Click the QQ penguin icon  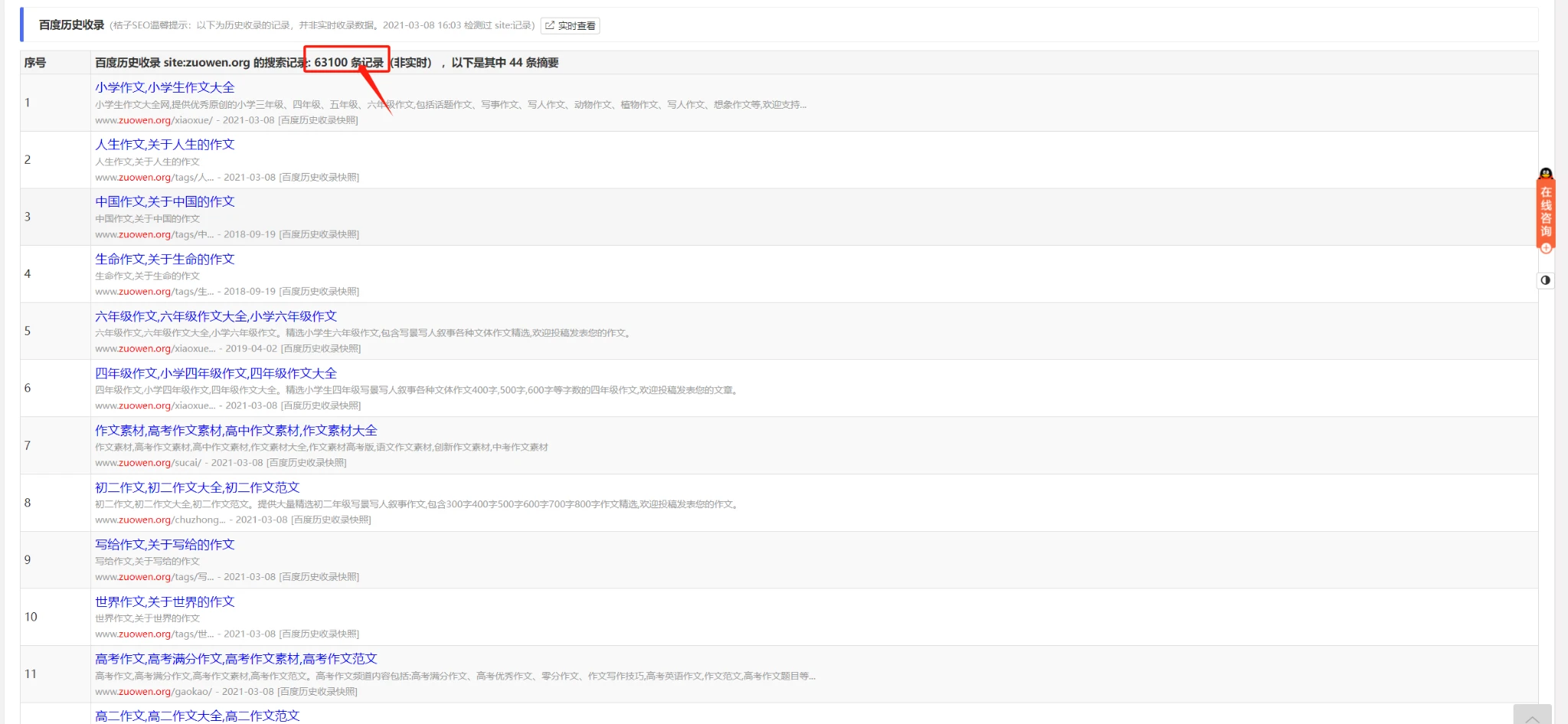click(1546, 174)
